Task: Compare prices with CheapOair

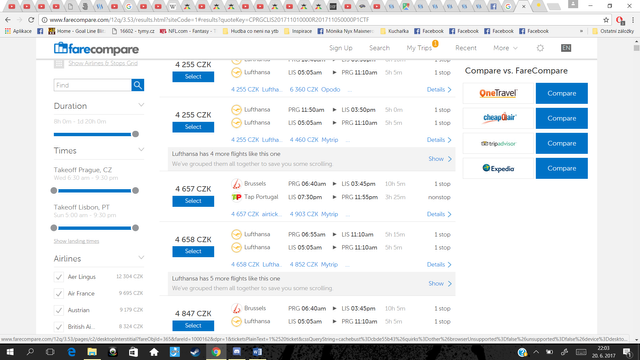Action: [x=562, y=118]
